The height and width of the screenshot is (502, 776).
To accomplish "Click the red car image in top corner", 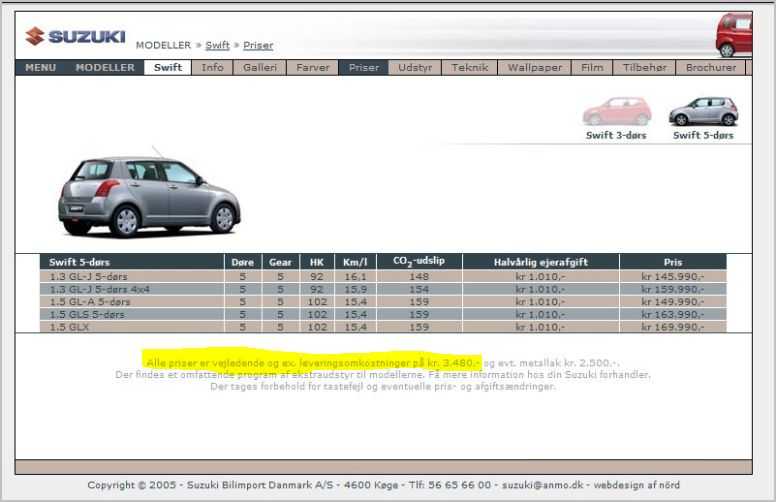I will click(x=734, y=35).
